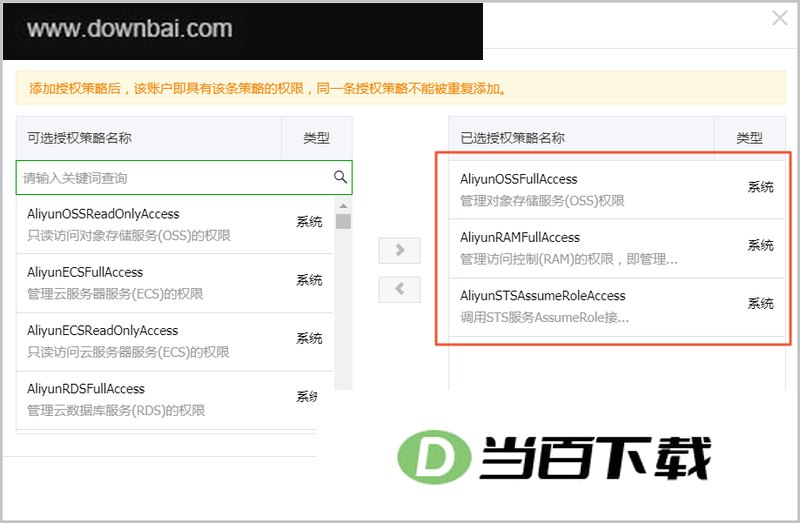Click 系统 type of AliyunSTSAssumeRoleAccess row
This screenshot has height=523, width=800.
tap(761, 304)
